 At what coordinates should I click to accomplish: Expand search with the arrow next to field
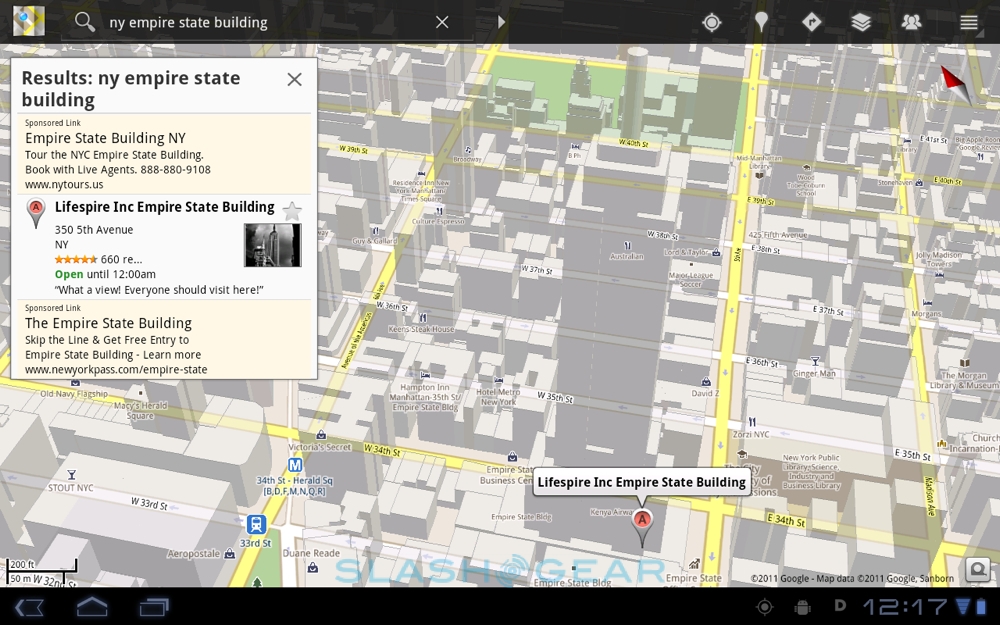click(501, 22)
